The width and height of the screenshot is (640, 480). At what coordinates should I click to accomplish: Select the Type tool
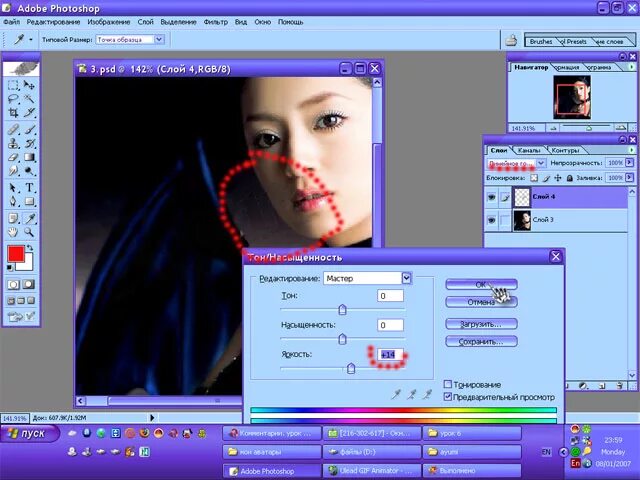(x=29, y=188)
